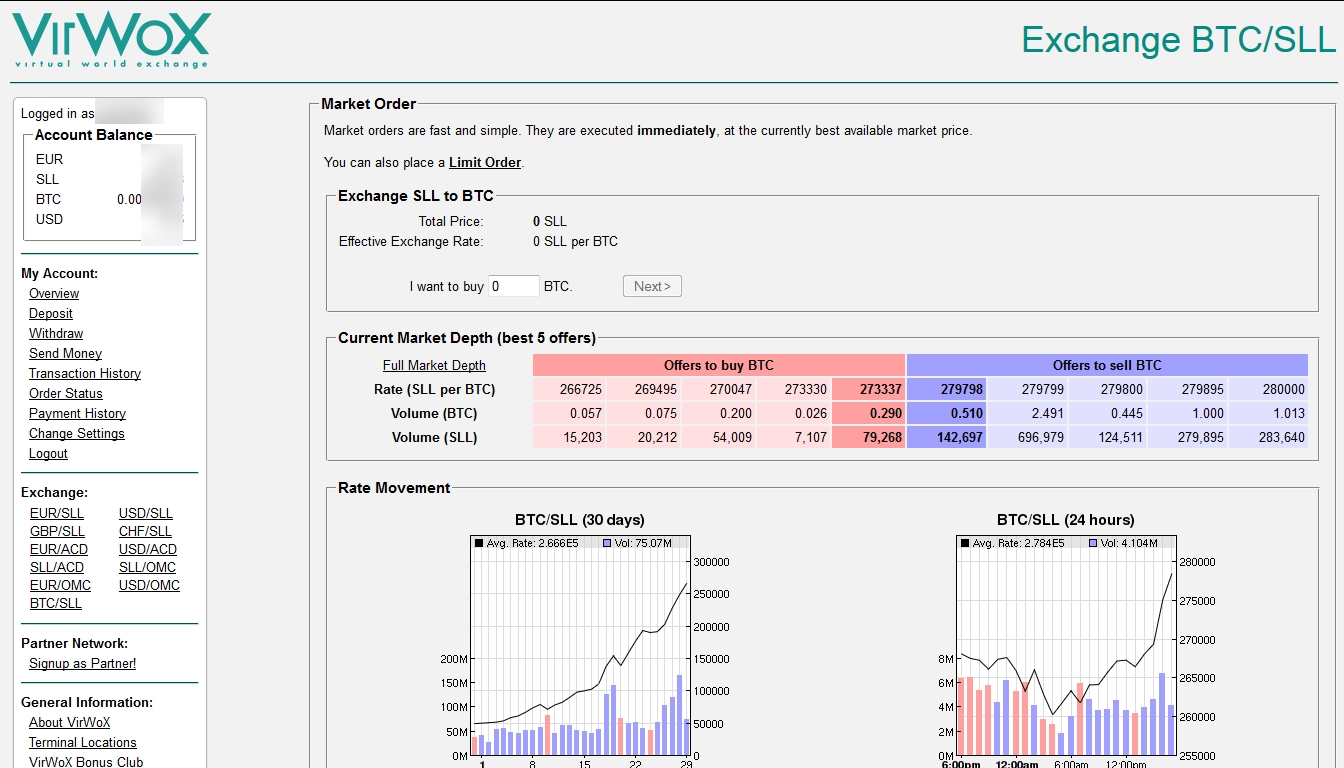Click SLL volume 79,268
This screenshot has width=1344, height=768.
point(868,437)
